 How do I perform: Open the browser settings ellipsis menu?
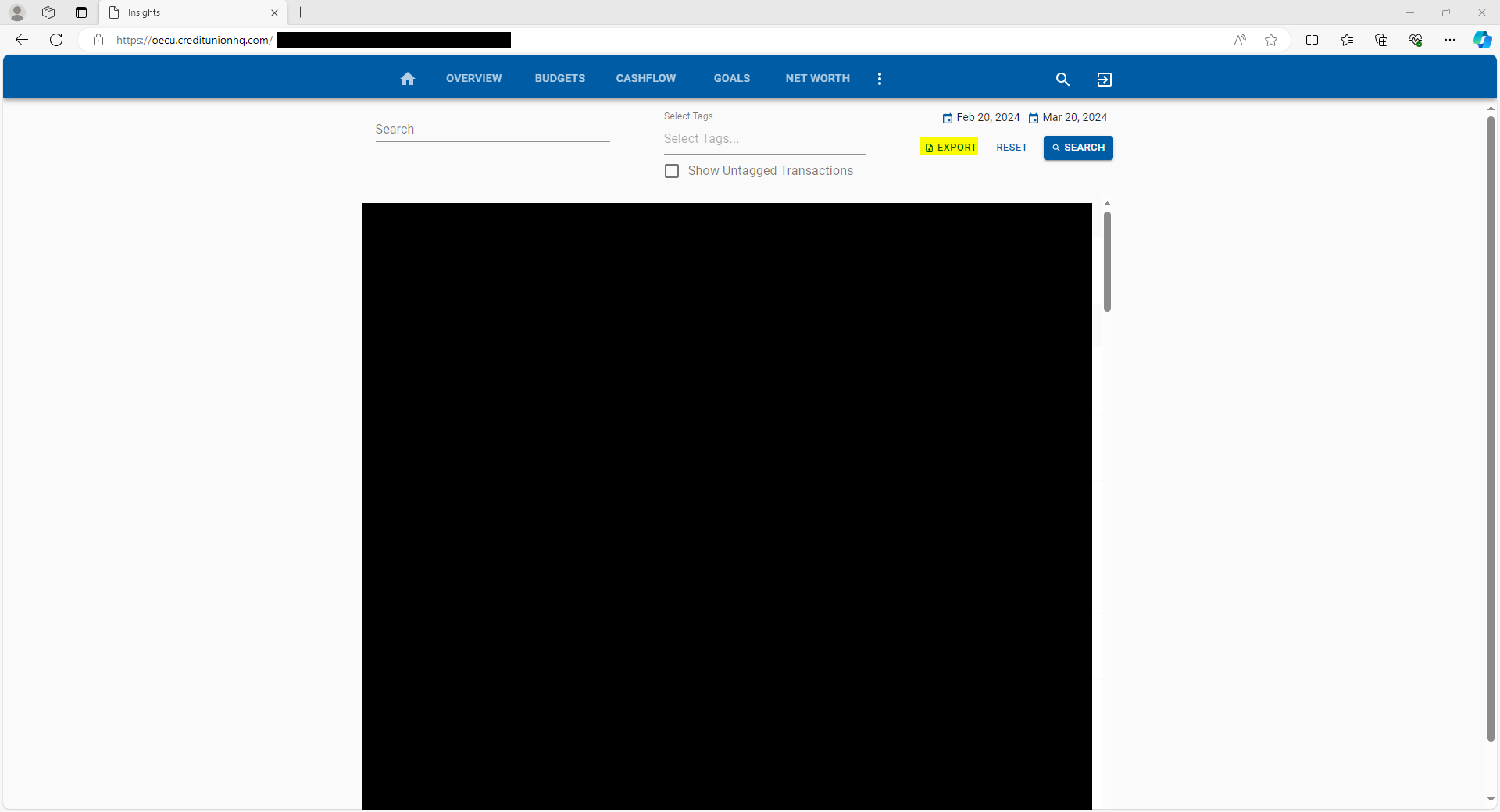(1450, 40)
